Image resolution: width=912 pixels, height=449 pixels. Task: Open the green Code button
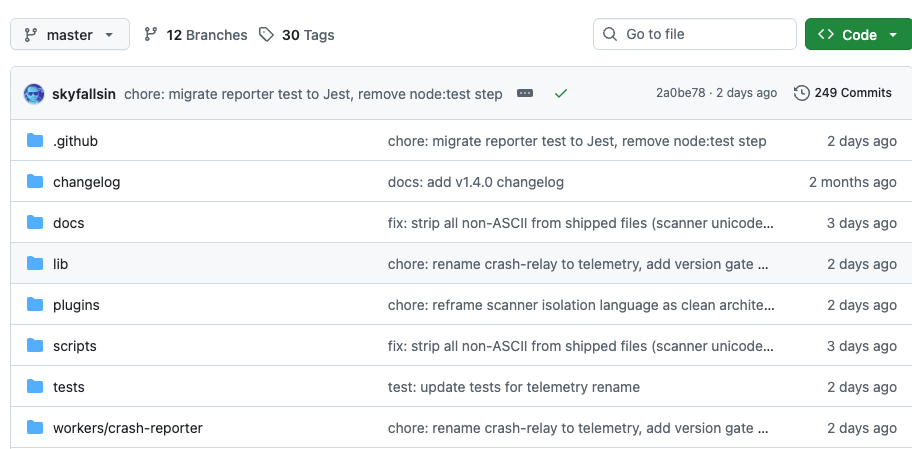click(858, 34)
